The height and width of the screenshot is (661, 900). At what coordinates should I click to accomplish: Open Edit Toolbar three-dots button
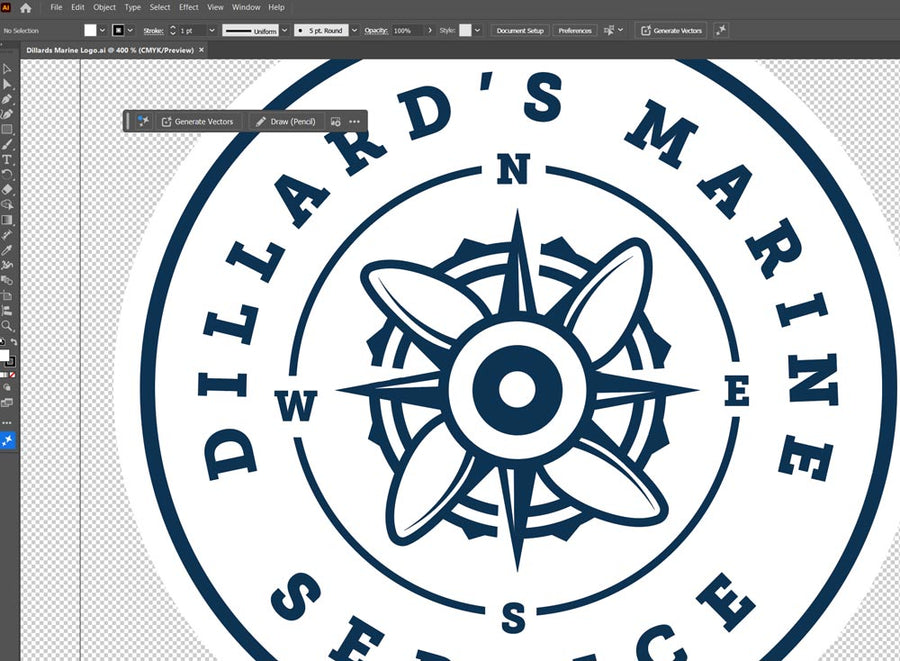7,423
